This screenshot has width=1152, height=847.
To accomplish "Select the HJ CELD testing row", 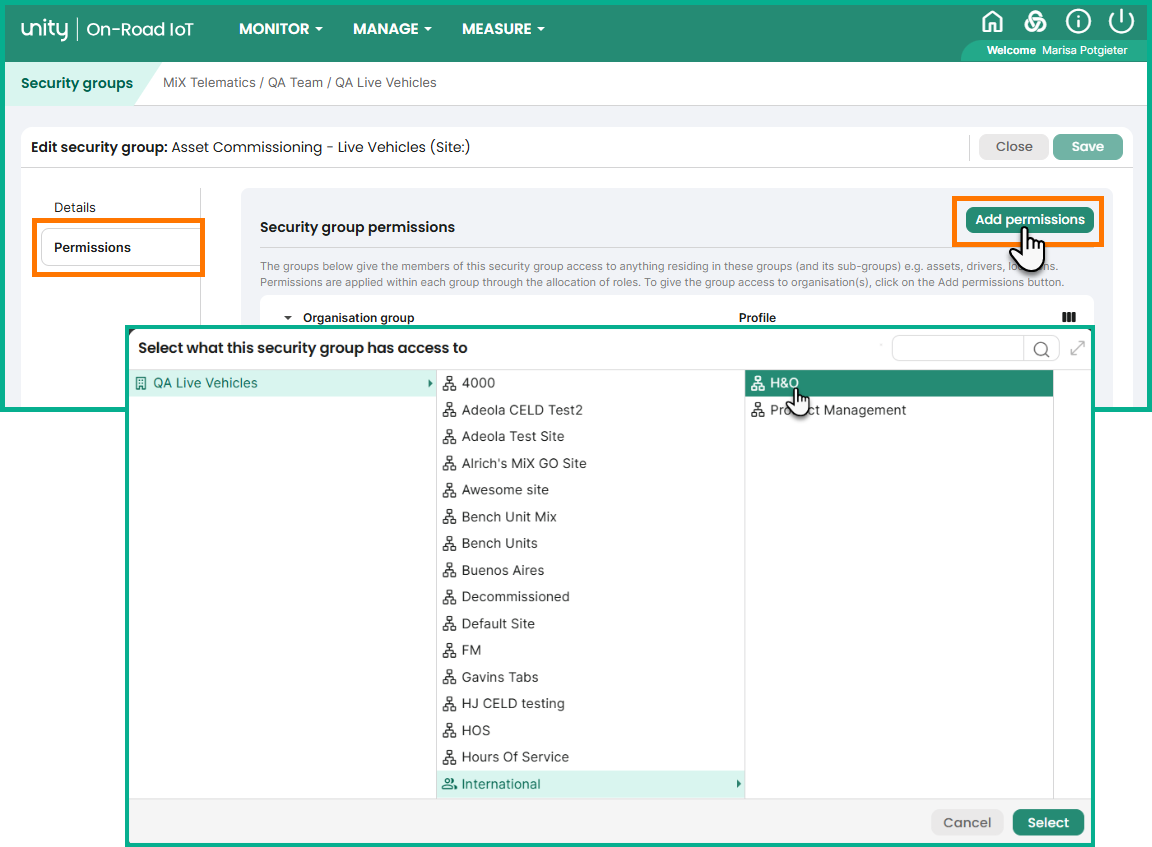I will coord(590,704).
